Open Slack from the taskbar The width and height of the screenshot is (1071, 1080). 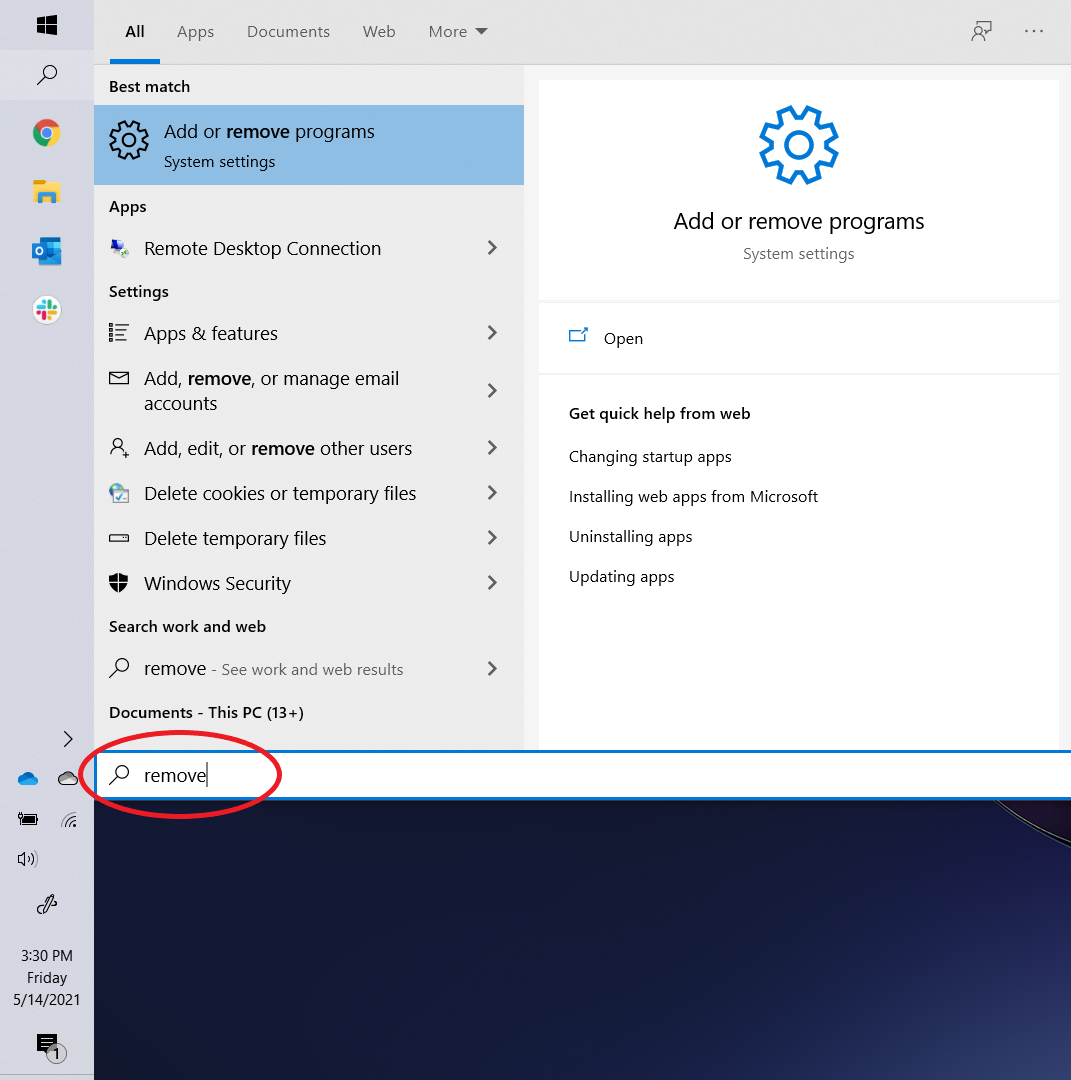(46, 310)
